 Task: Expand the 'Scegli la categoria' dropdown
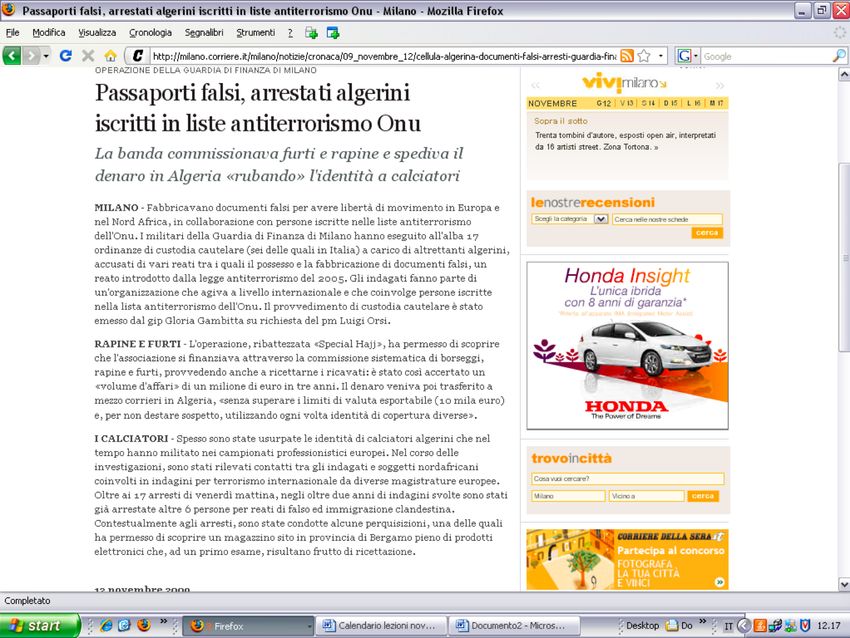click(601, 218)
